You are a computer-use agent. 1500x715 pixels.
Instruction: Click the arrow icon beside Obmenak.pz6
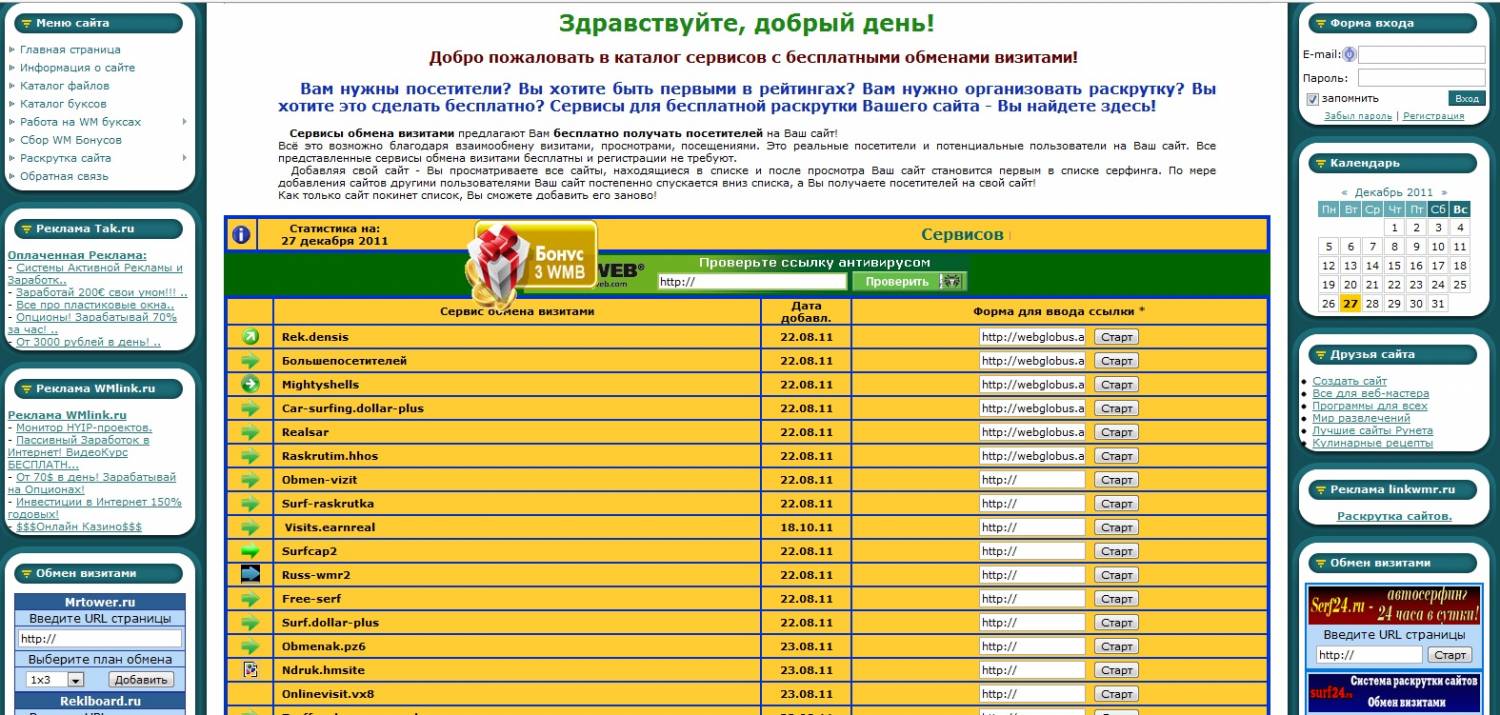click(x=251, y=646)
